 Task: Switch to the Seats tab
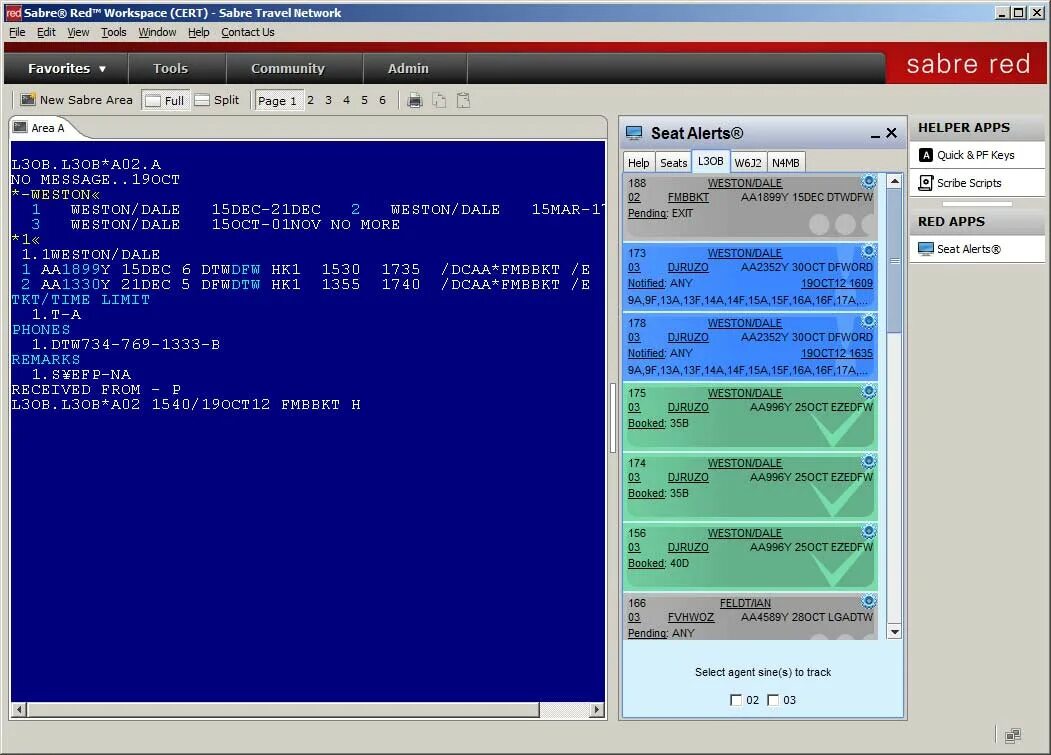673,163
